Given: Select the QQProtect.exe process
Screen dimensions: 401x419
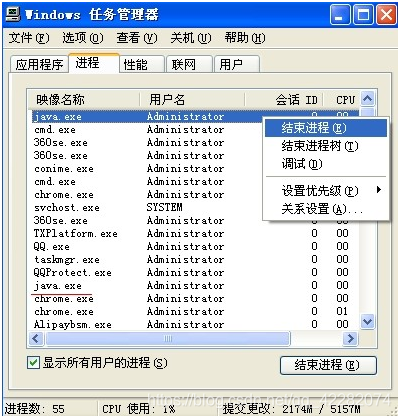Looking at the screenshot, I should (x=72, y=273).
